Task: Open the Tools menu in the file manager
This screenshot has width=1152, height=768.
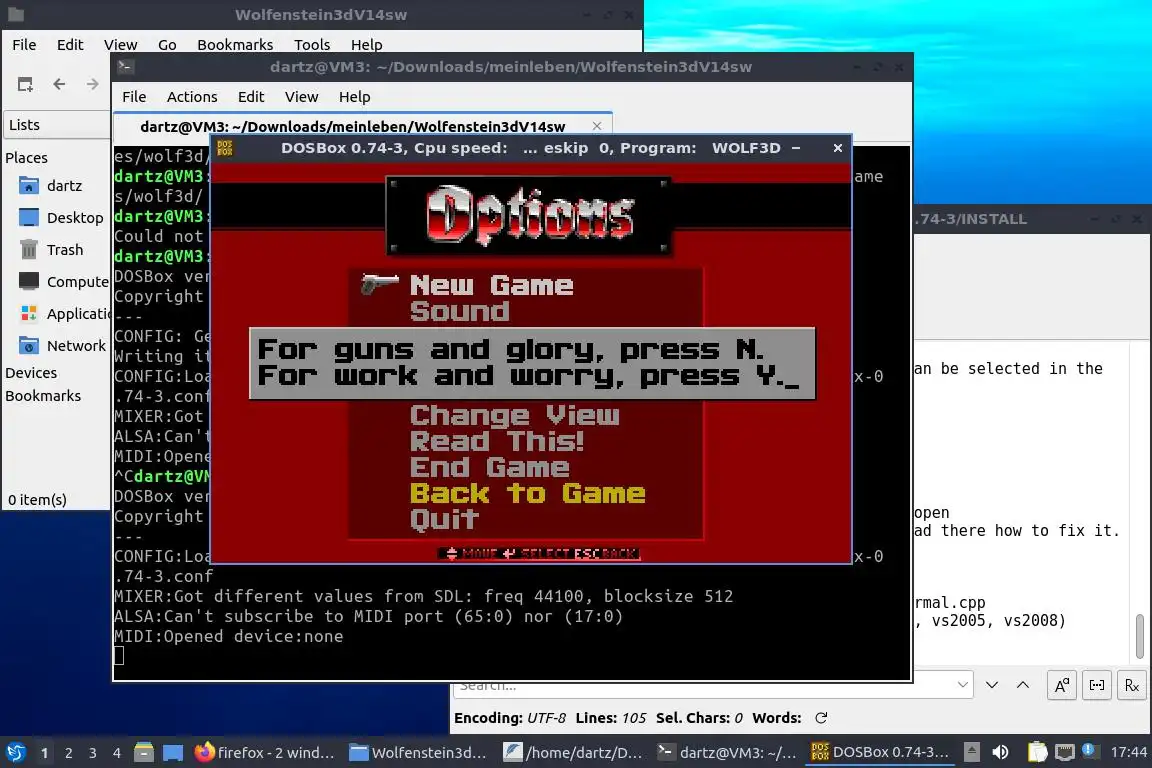Action: click(312, 45)
